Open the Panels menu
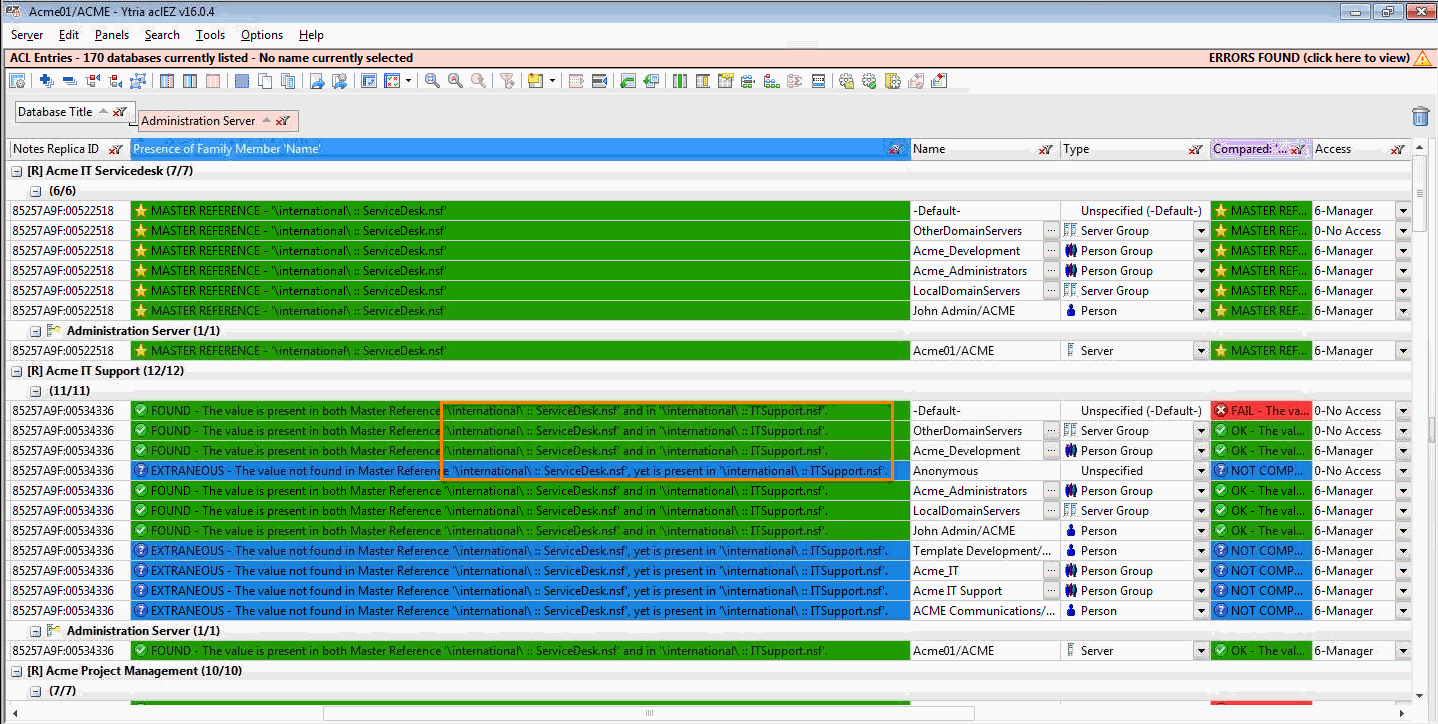Viewport: 1438px width, 724px height. tap(112, 35)
